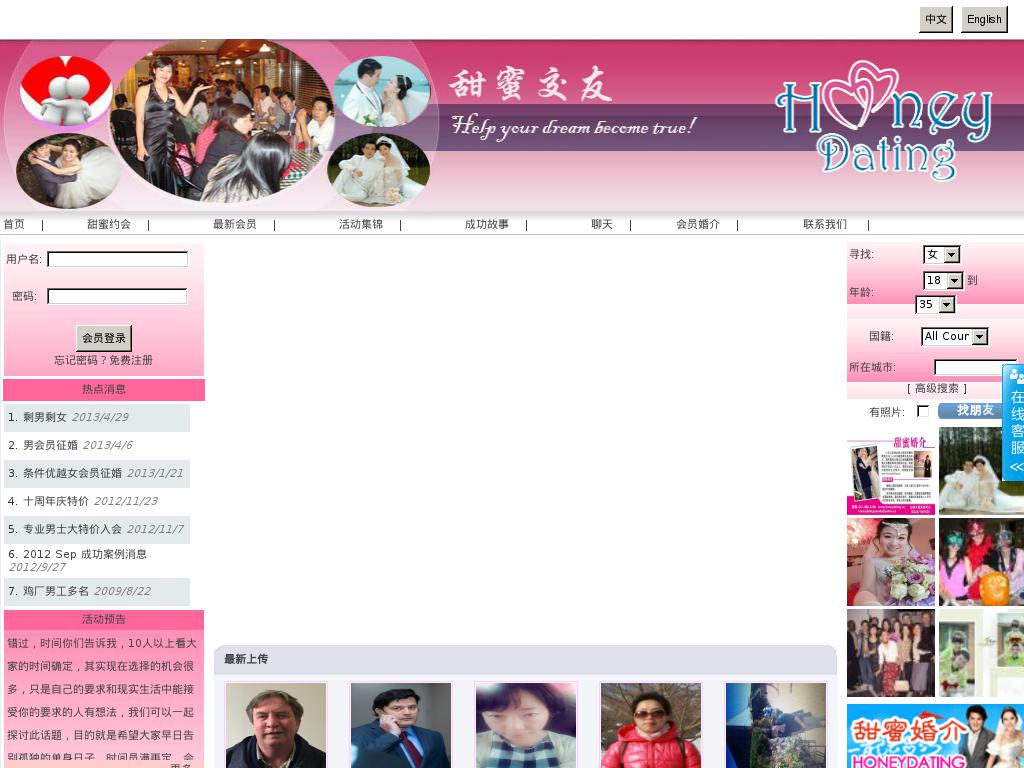
Task: Expand the maximum age dropdown showing 35
Action: tap(936, 304)
